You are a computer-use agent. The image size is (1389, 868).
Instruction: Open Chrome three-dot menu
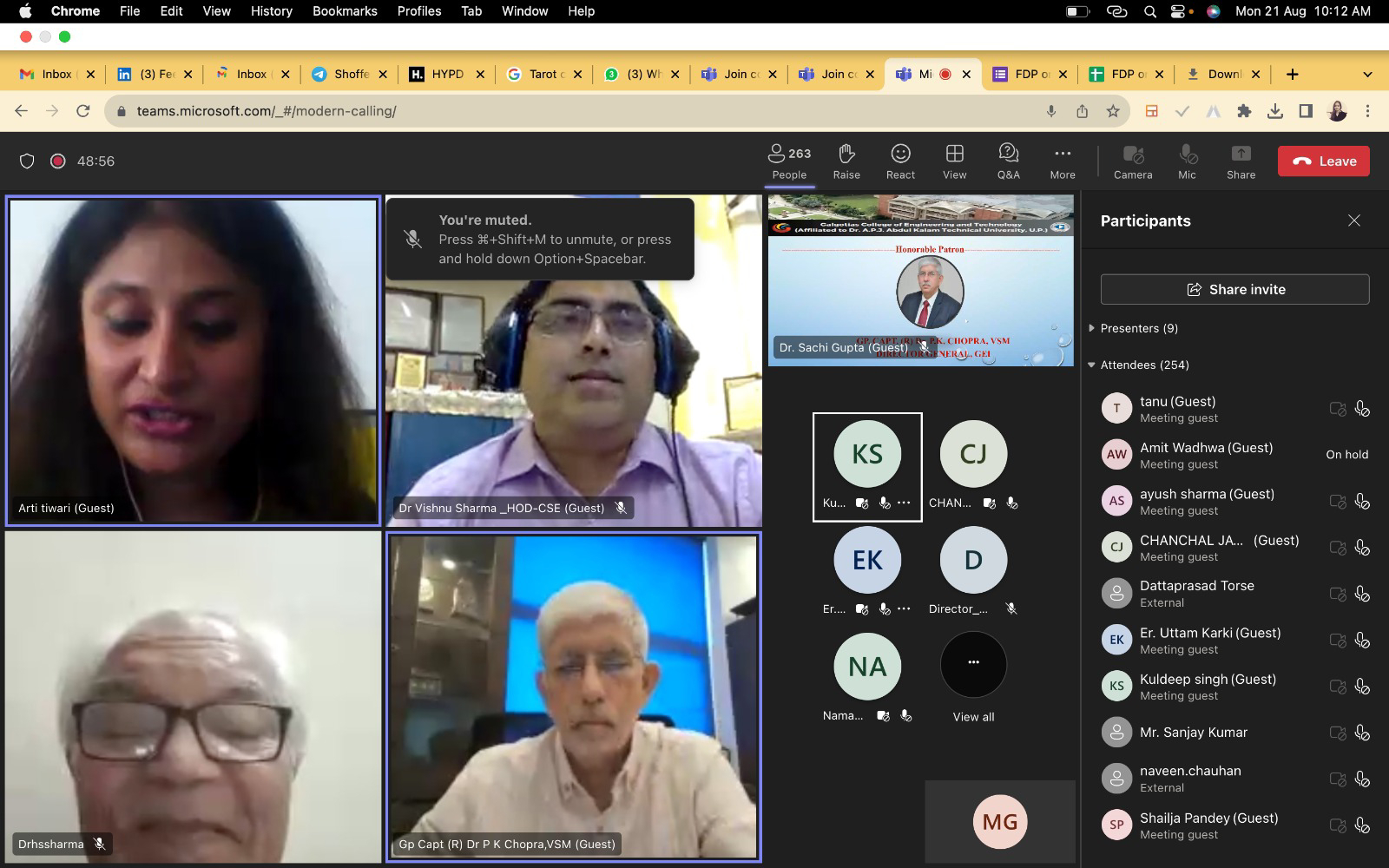[1367, 111]
